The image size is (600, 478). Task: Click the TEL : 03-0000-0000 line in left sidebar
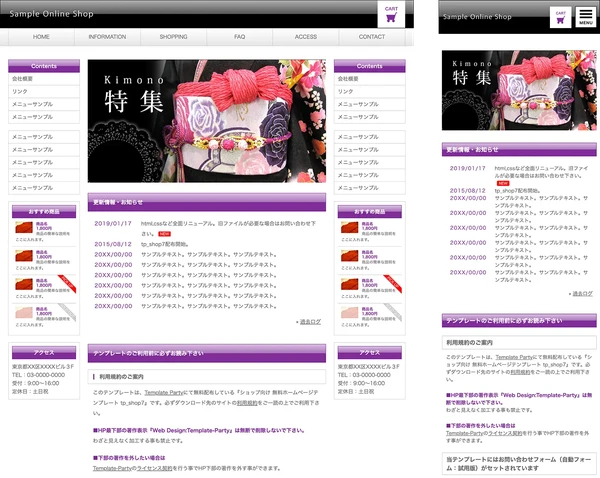tap(38, 375)
